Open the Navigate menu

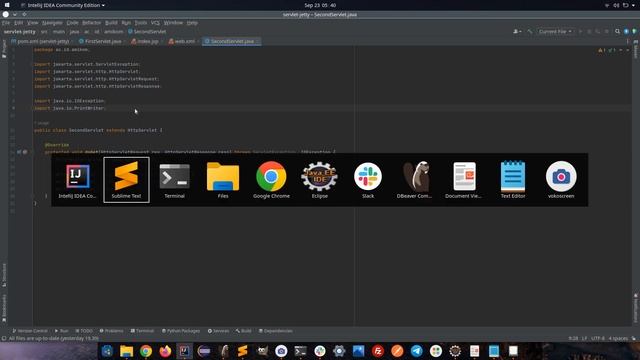point(52,23)
